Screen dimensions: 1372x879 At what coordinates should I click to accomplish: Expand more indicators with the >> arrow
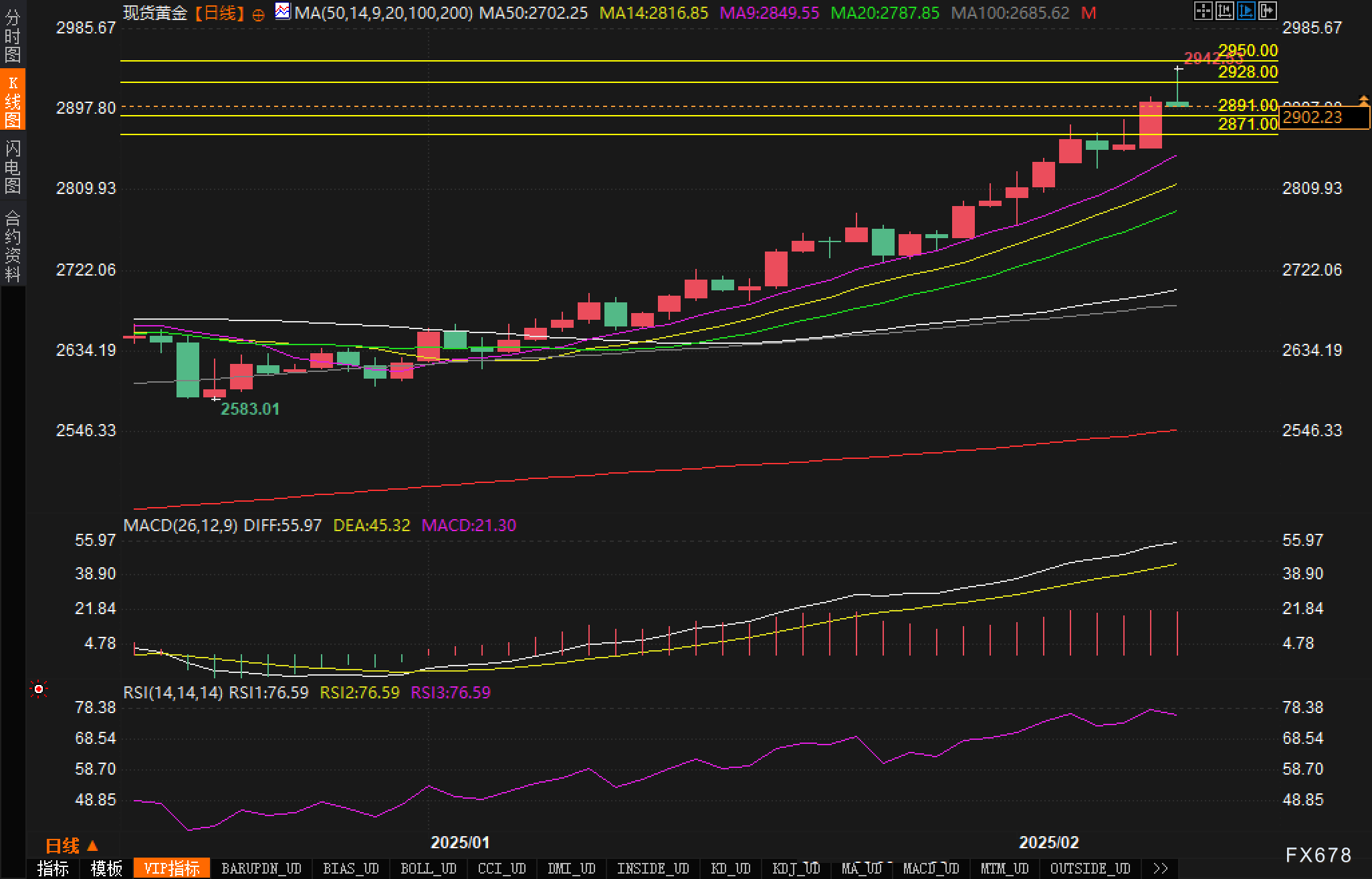(x=1161, y=868)
